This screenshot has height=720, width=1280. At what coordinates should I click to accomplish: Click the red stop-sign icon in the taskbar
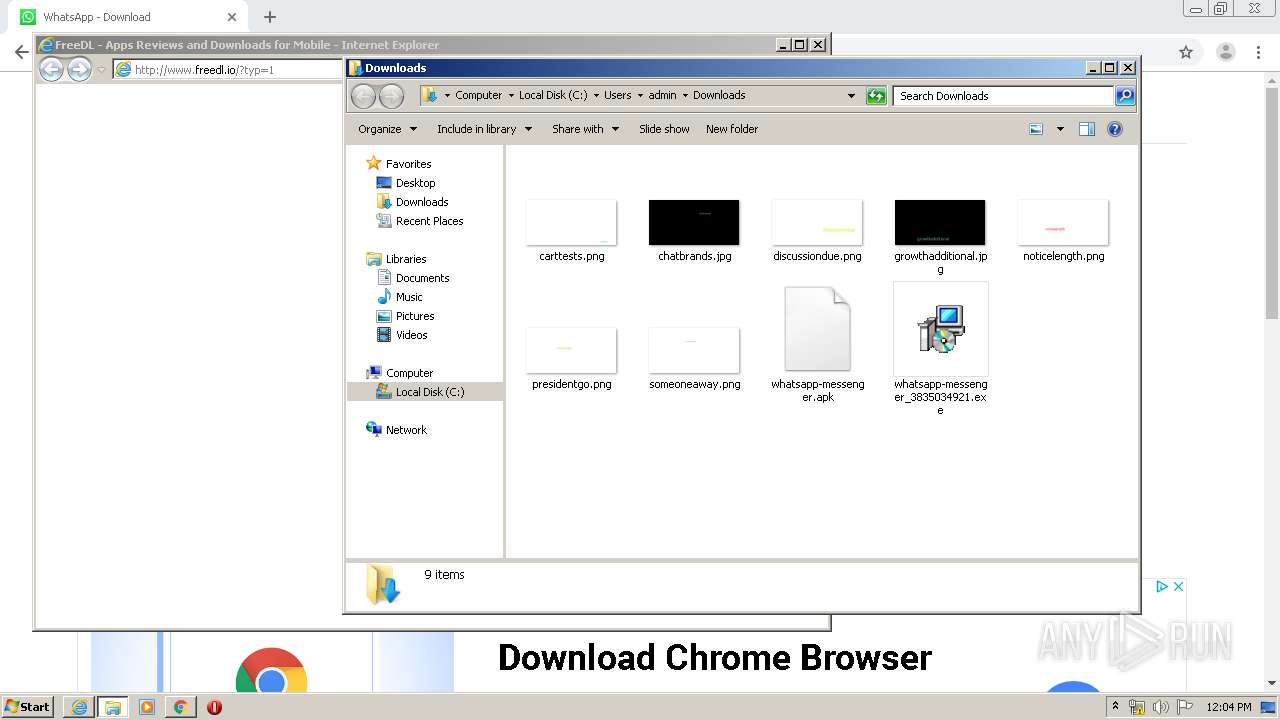pos(214,707)
